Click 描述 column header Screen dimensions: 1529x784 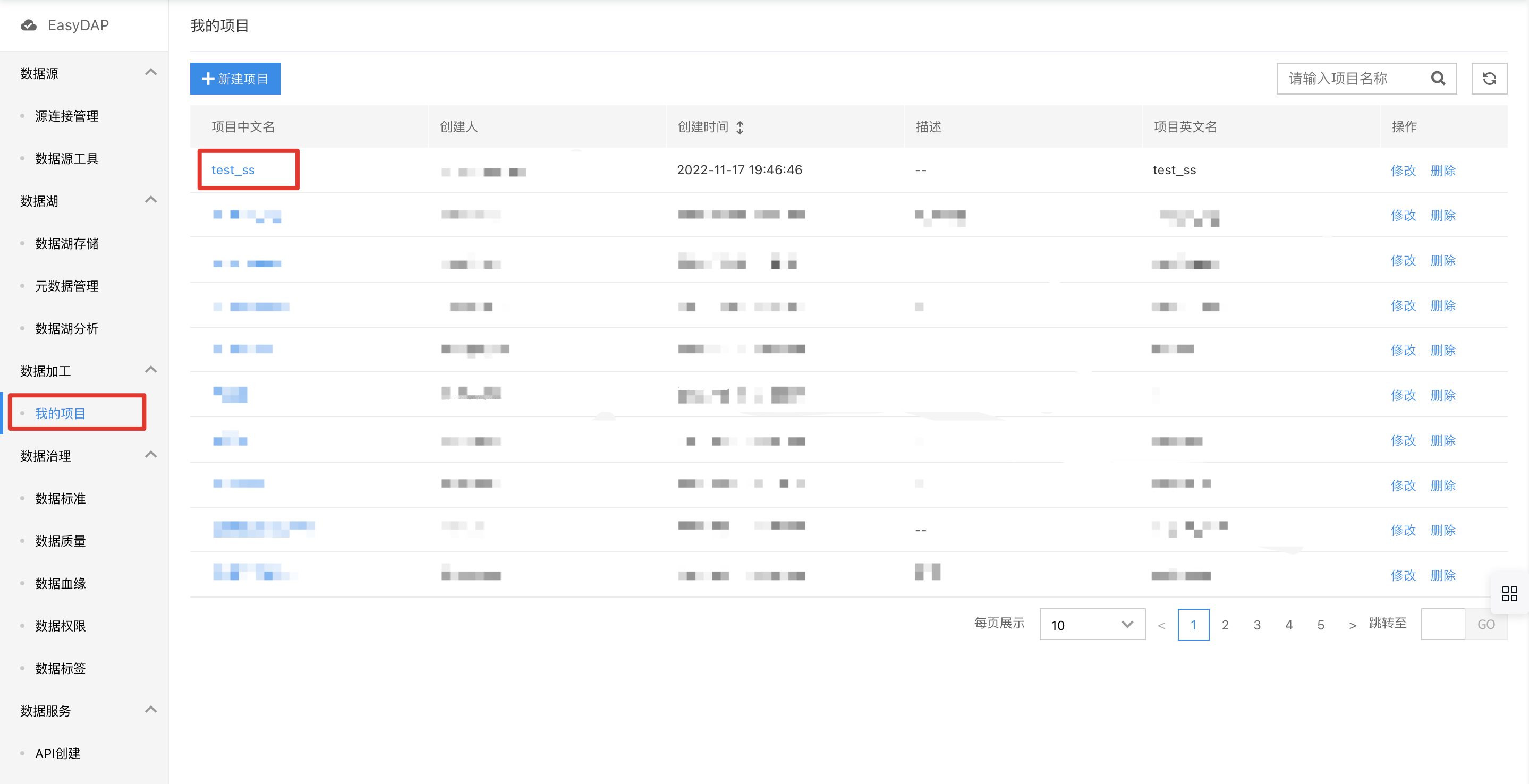tap(928, 126)
